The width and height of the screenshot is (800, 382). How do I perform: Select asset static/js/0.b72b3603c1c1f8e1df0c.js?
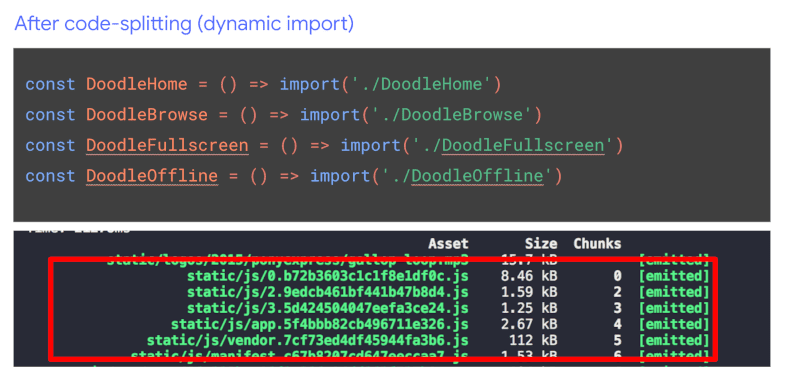(328, 276)
